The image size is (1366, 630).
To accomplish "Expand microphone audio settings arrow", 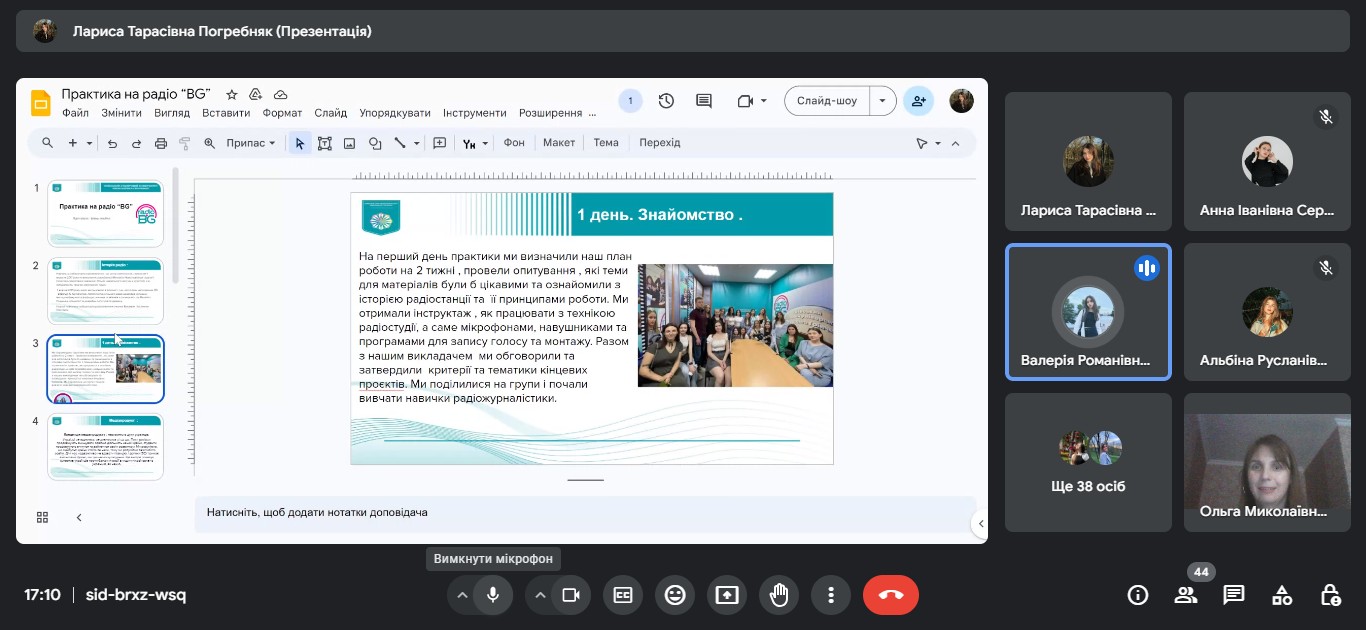I will pos(462,595).
